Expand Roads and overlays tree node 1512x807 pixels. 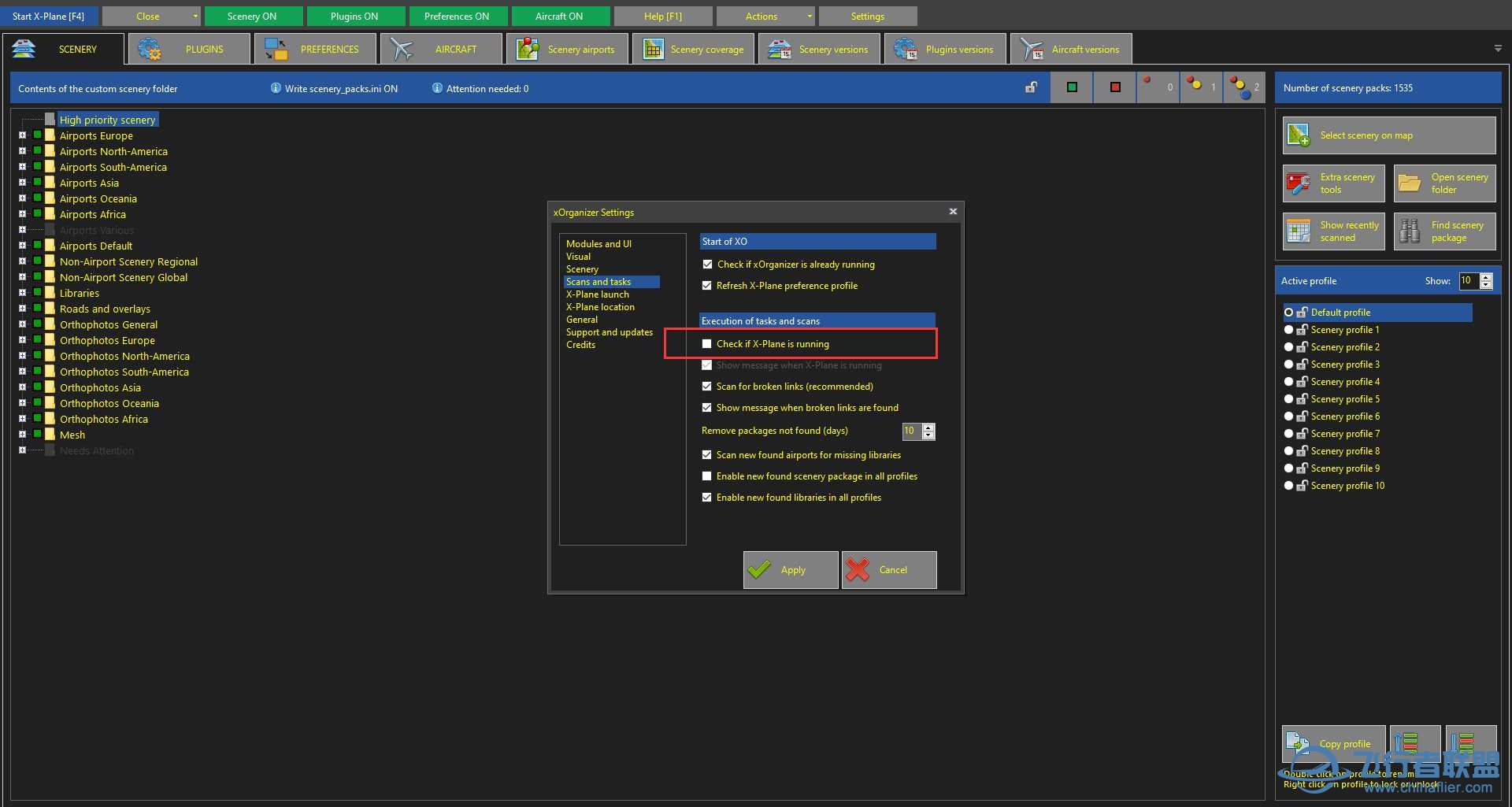(22, 309)
